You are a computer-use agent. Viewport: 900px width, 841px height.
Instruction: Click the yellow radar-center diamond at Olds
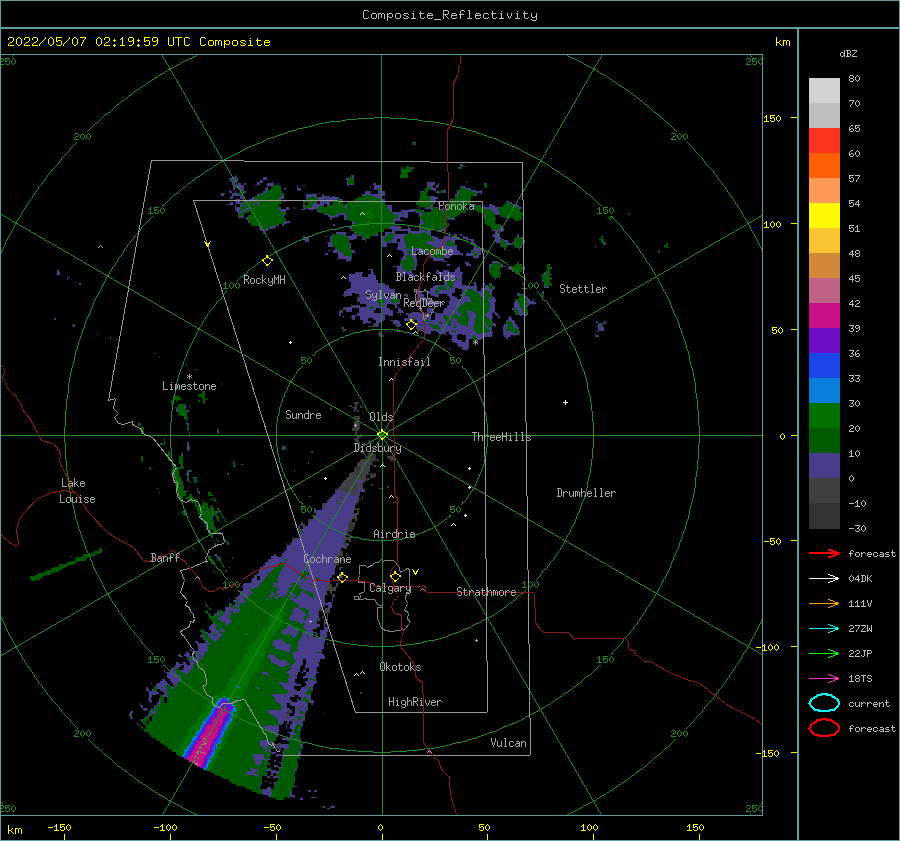coord(382,435)
